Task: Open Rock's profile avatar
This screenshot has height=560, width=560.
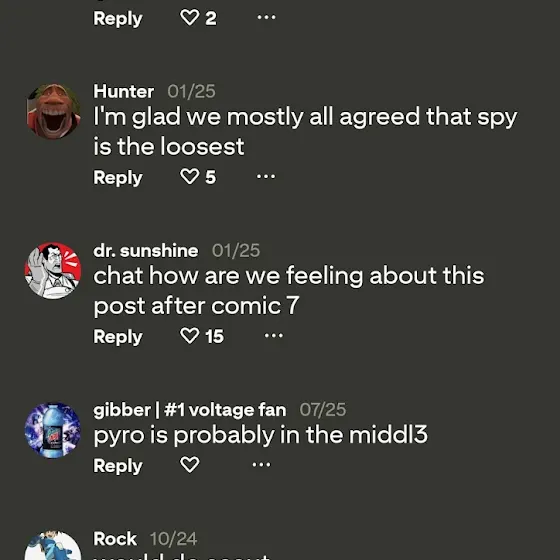Action: [x=53, y=546]
